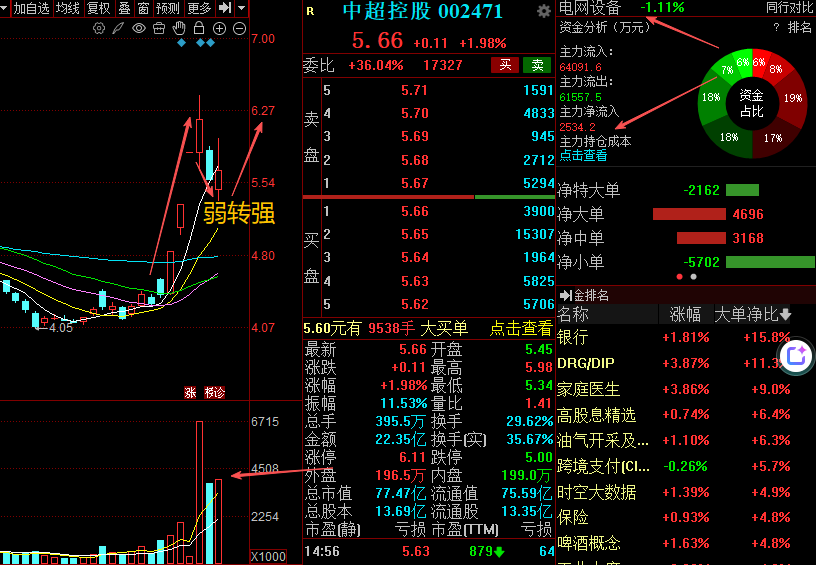Select the drawing pen tool

click(118, 29)
